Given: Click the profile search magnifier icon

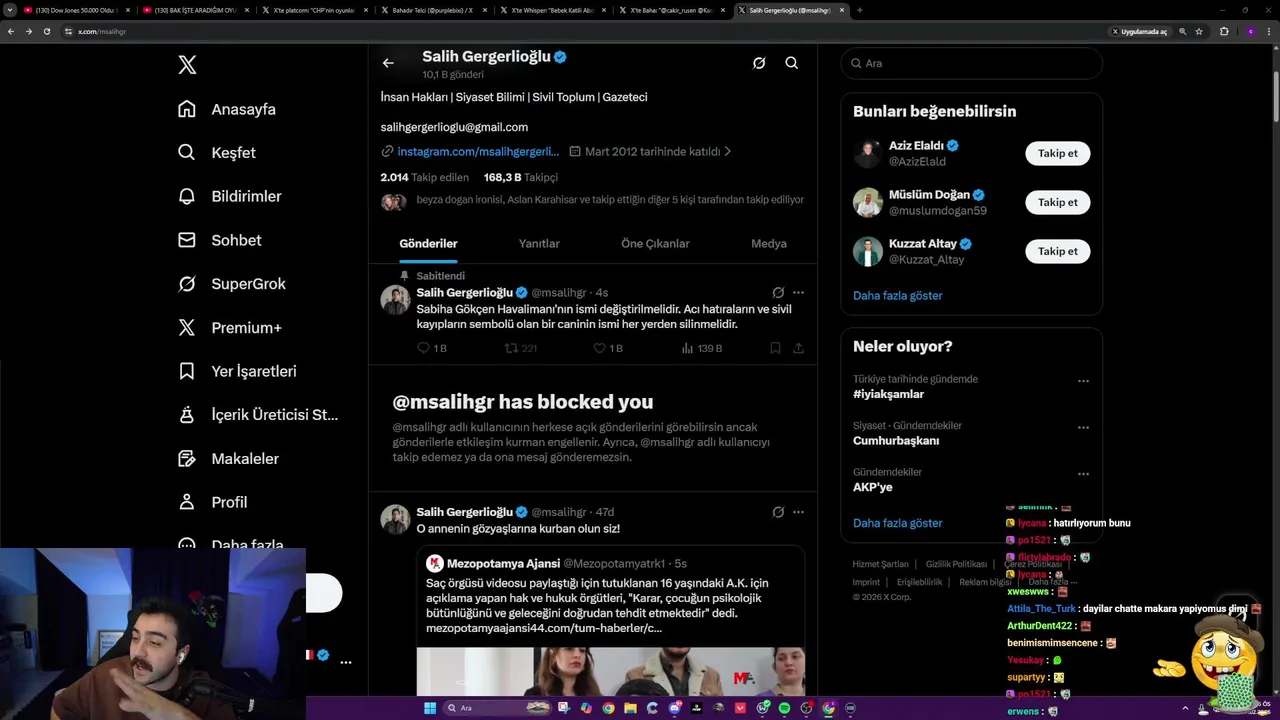Looking at the screenshot, I should click(791, 63).
